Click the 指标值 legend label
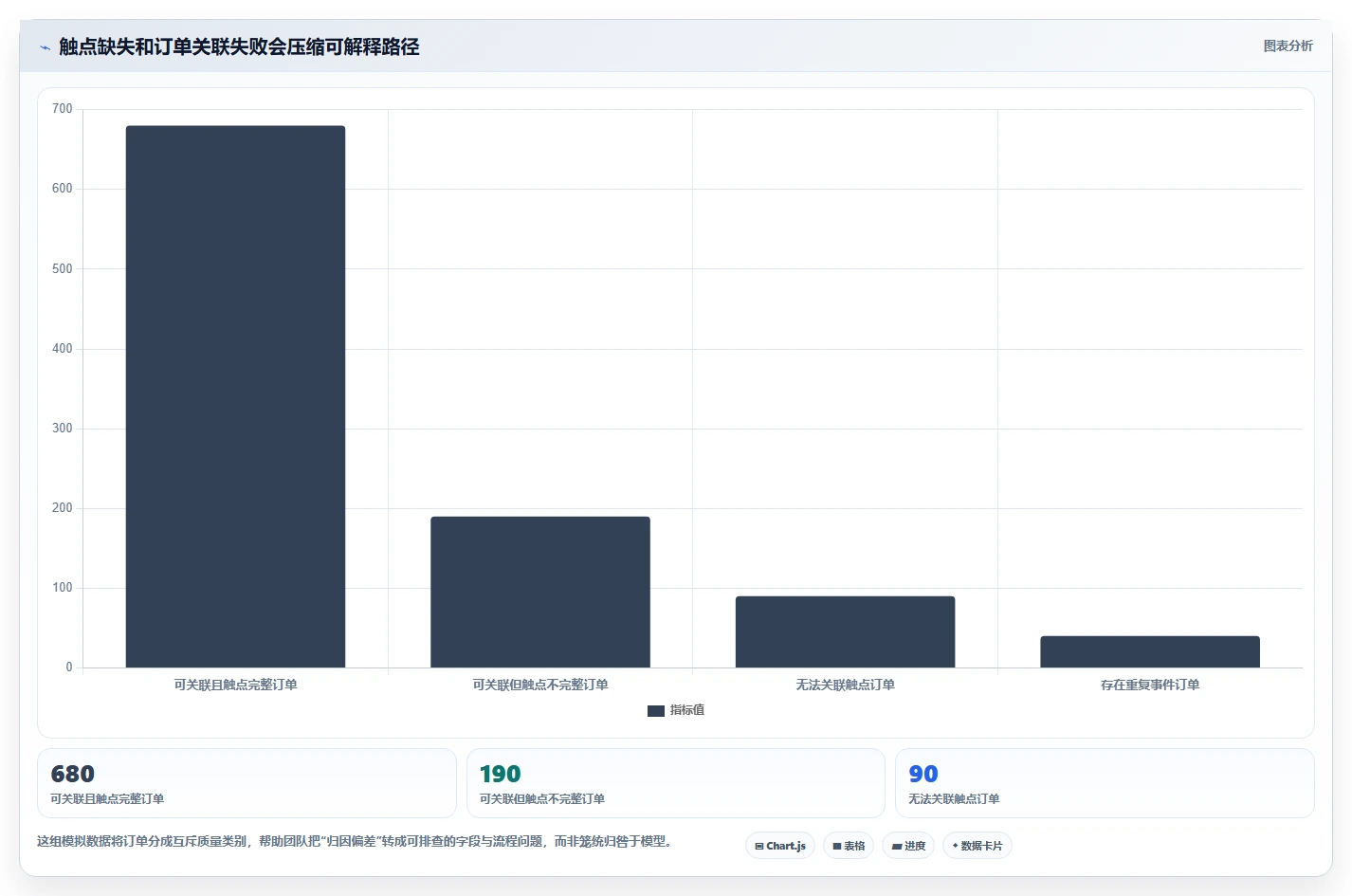The height and width of the screenshot is (896, 1352). pyautogui.click(x=686, y=710)
